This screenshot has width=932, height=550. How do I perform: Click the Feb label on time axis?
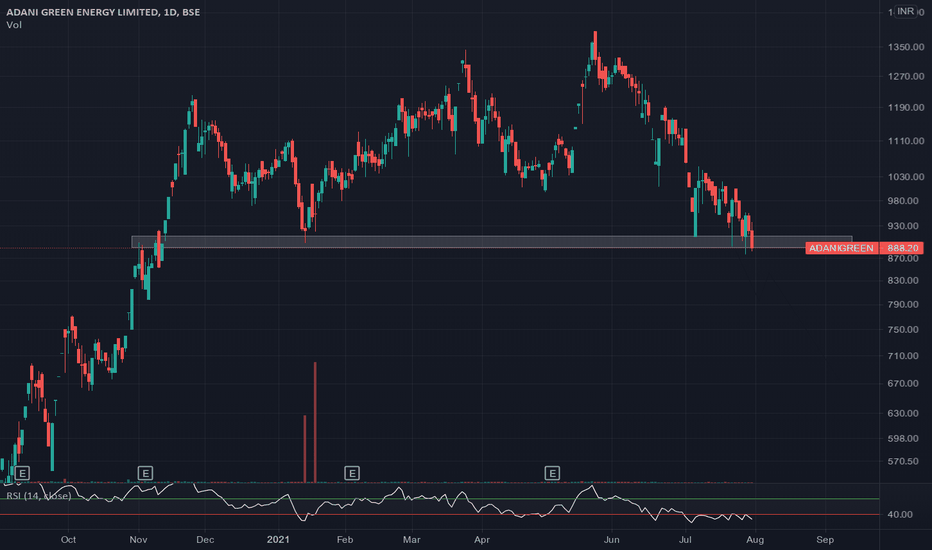[345, 540]
